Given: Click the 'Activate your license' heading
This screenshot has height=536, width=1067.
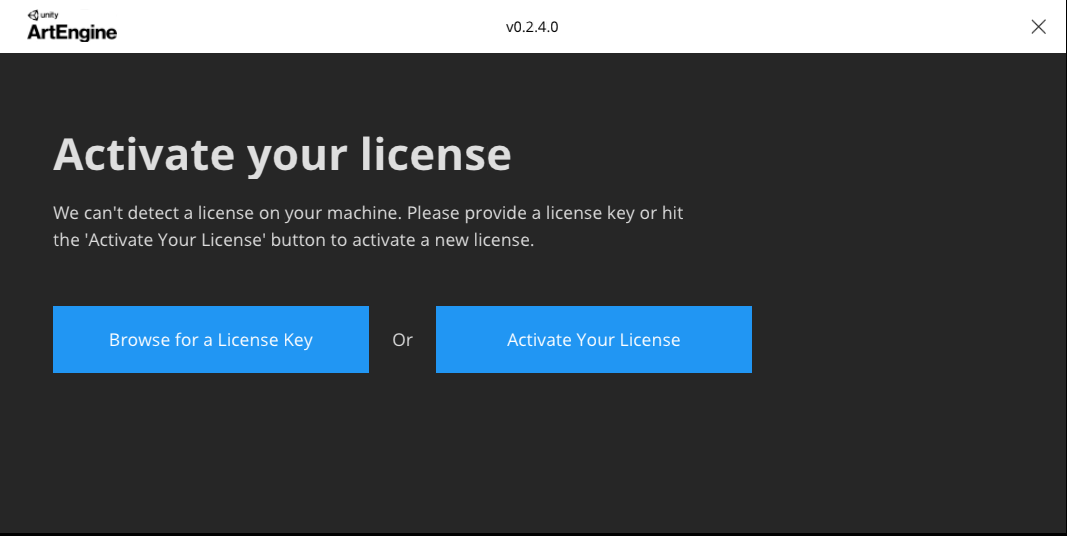Looking at the screenshot, I should pyautogui.click(x=282, y=155).
